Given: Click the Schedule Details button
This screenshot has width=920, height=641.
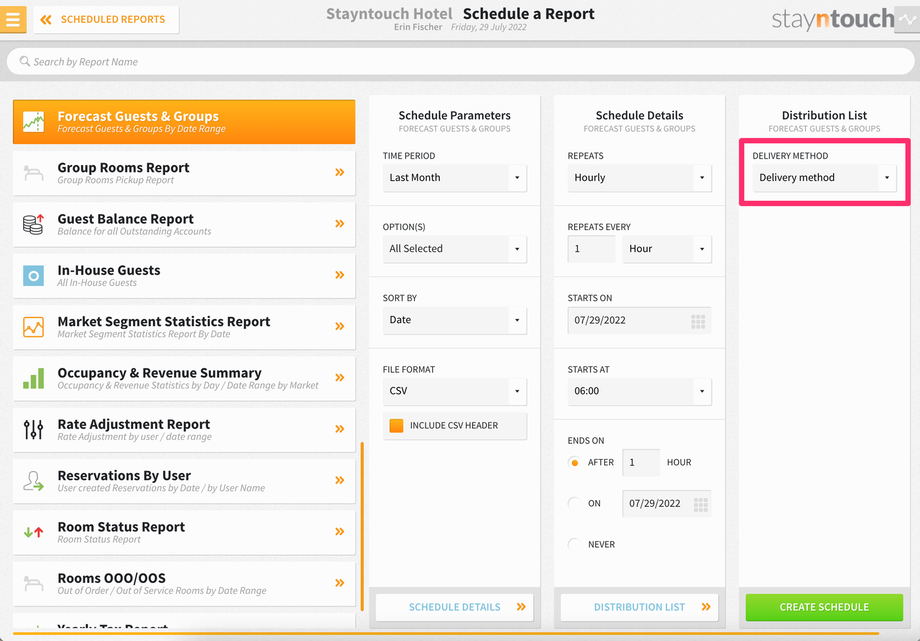Looking at the screenshot, I should tap(455, 607).
